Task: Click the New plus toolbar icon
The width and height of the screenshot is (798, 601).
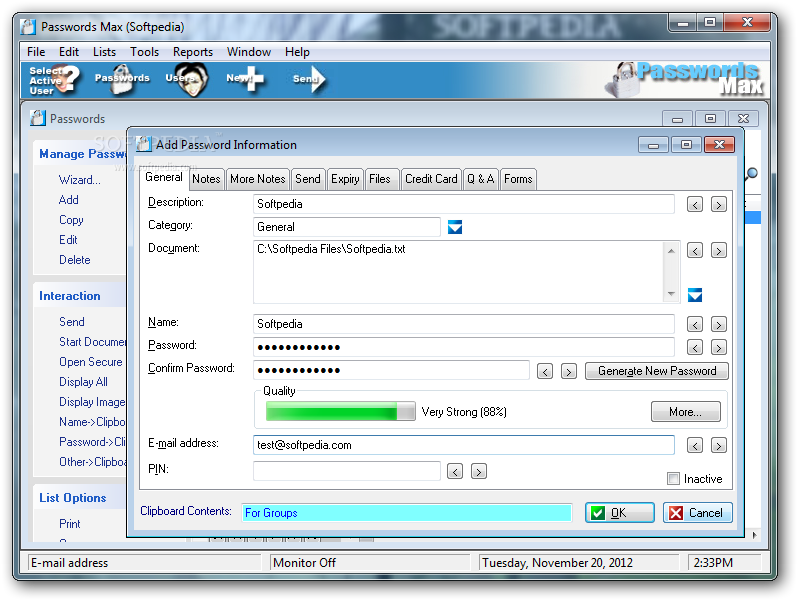Action: 246,79
